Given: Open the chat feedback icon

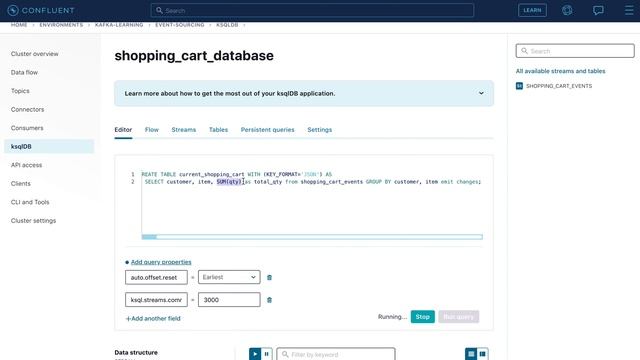Looking at the screenshot, I should (x=598, y=10).
